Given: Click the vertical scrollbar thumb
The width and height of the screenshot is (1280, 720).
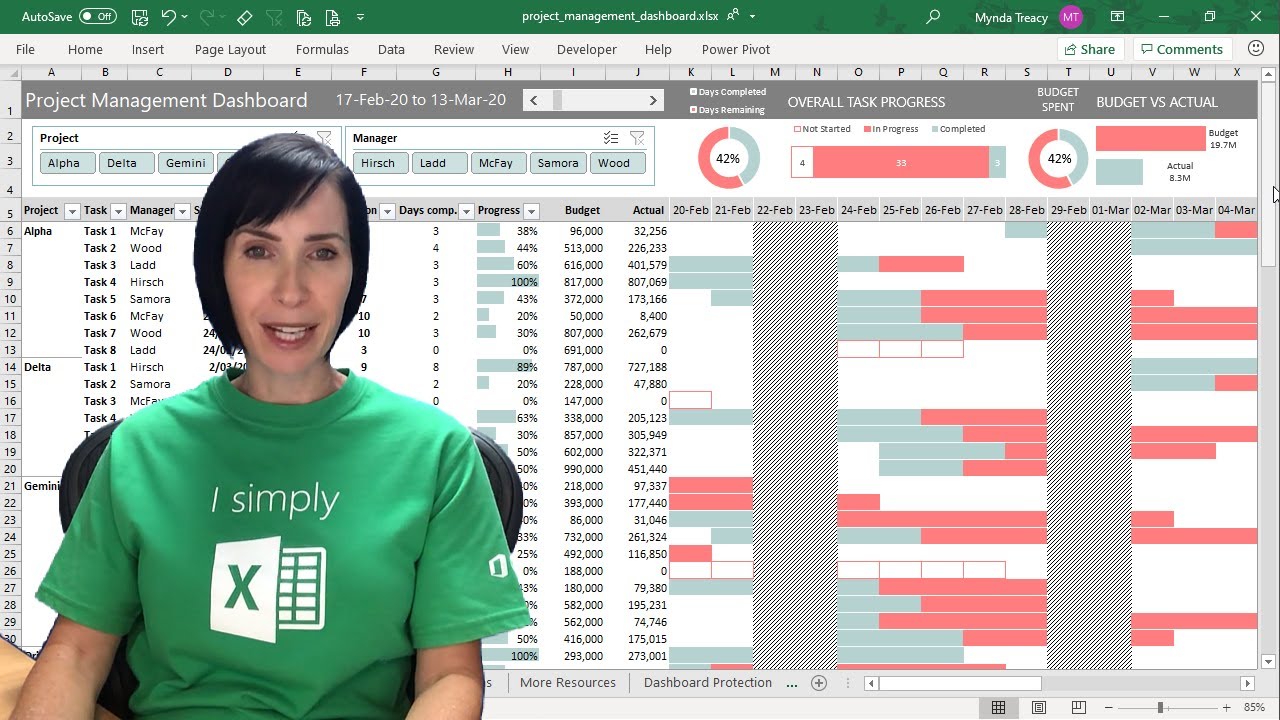Looking at the screenshot, I should pos(1269,175).
